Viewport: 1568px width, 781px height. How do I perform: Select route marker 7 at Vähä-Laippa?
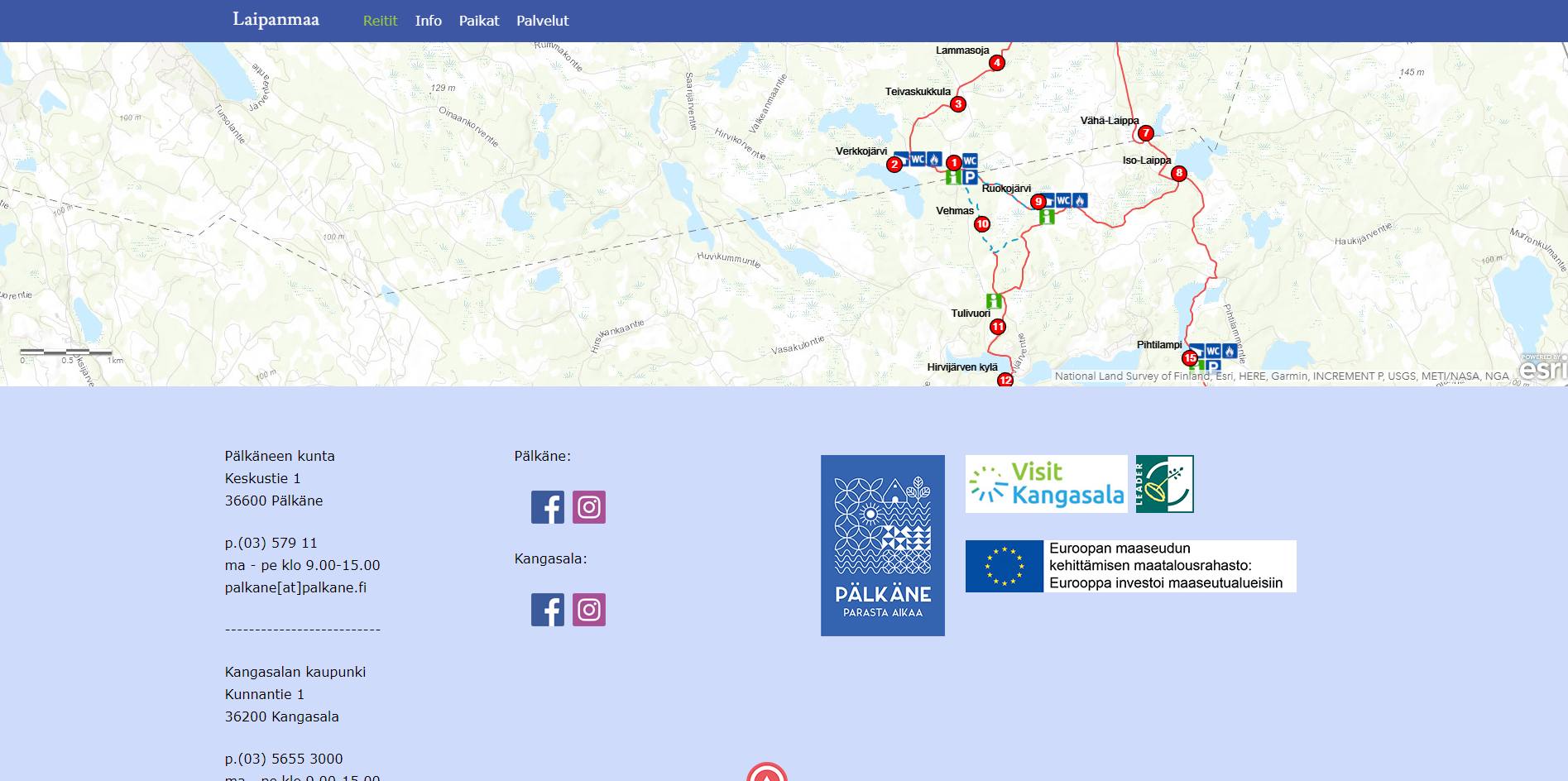(x=1145, y=133)
